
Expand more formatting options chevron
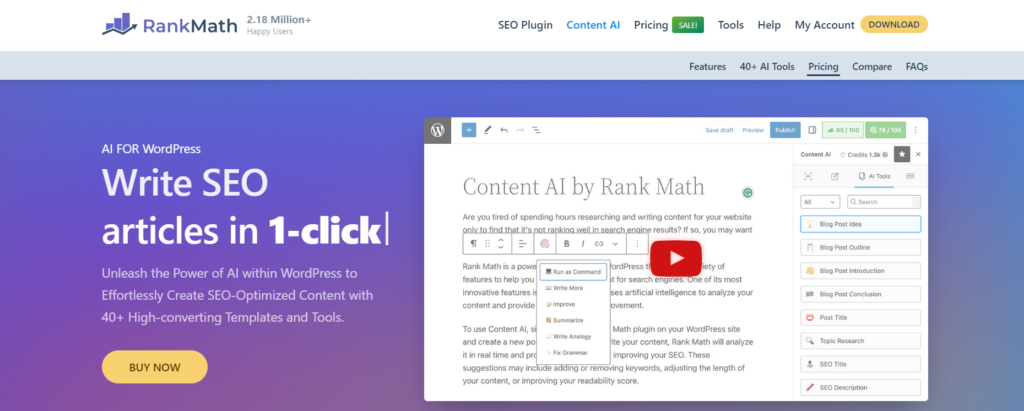pyautogui.click(x=615, y=244)
